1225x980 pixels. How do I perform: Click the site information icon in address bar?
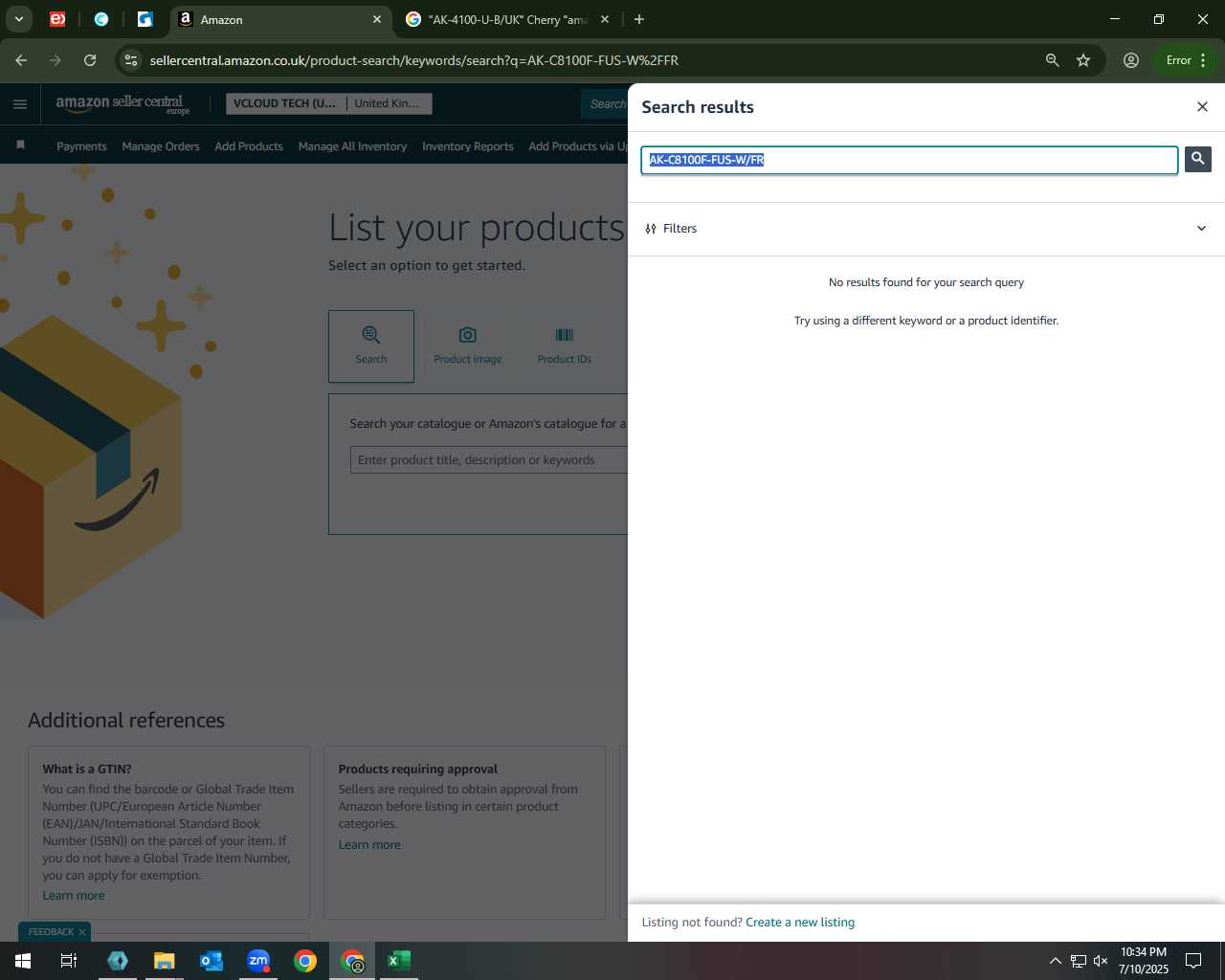tap(131, 60)
